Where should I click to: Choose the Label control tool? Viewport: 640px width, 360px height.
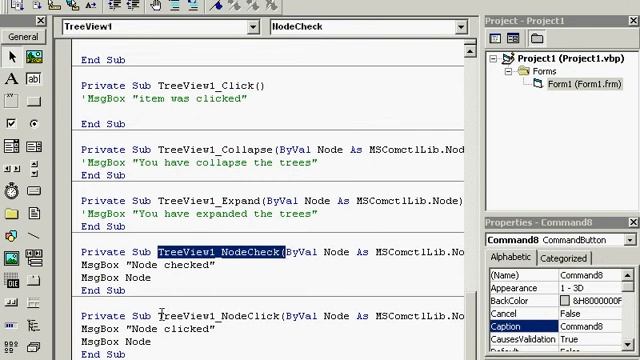click(11, 79)
